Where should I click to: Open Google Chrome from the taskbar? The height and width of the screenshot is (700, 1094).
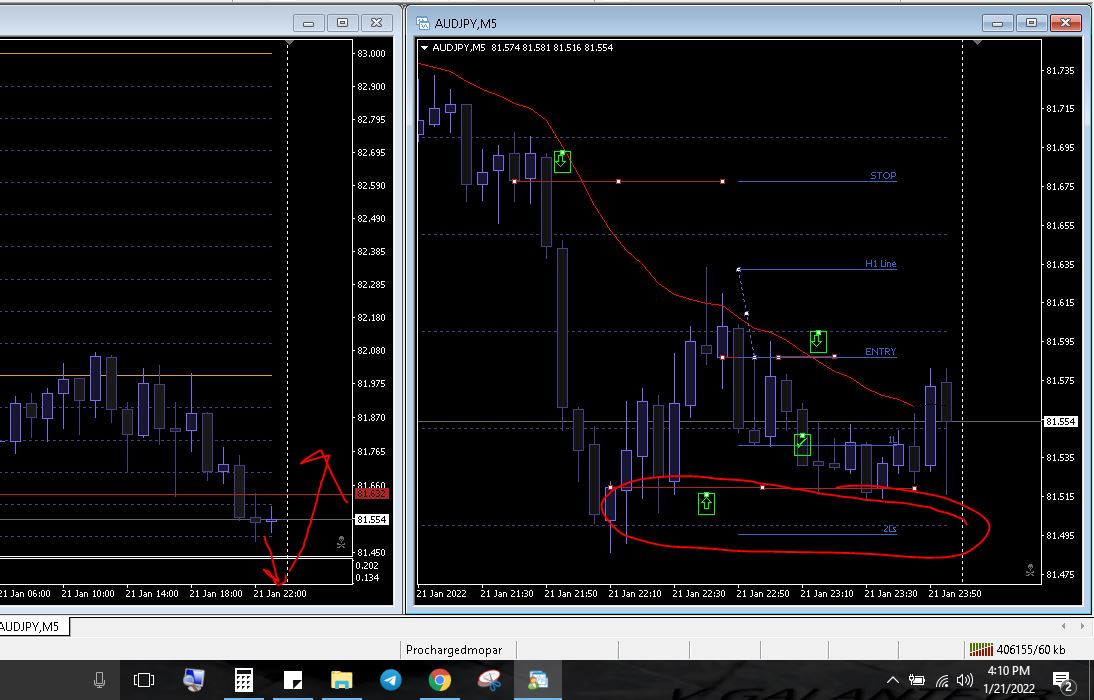pyautogui.click(x=440, y=680)
